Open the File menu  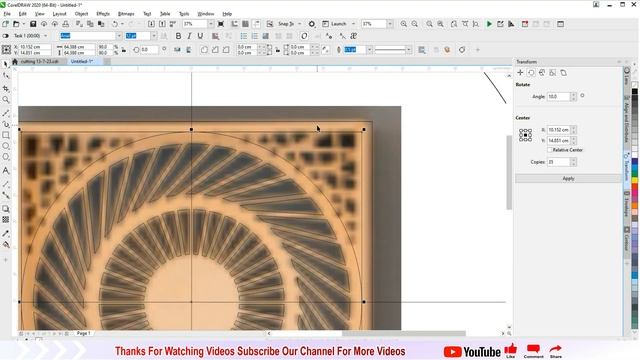7,14
